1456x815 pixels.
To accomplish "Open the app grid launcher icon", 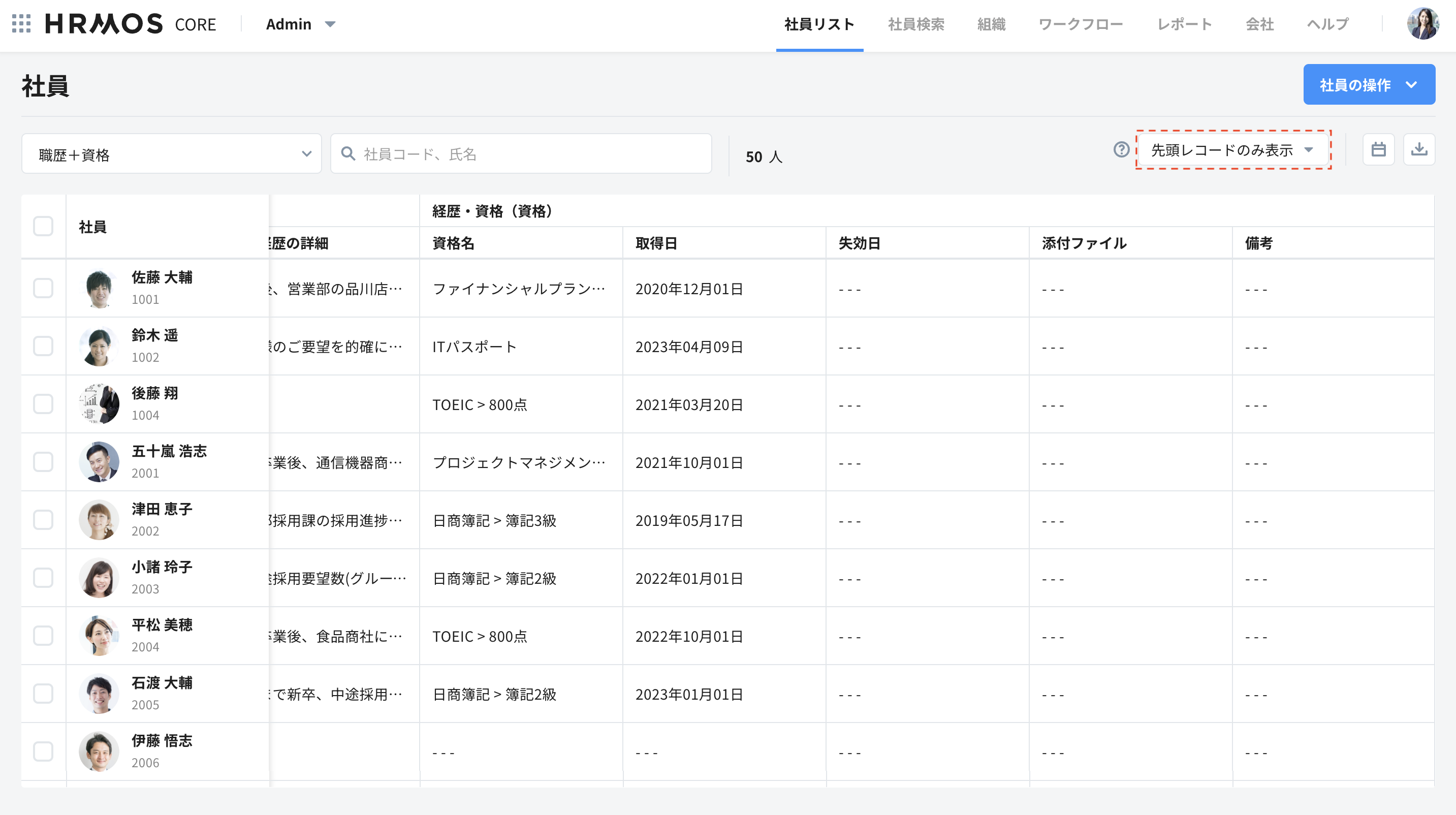I will point(21,24).
